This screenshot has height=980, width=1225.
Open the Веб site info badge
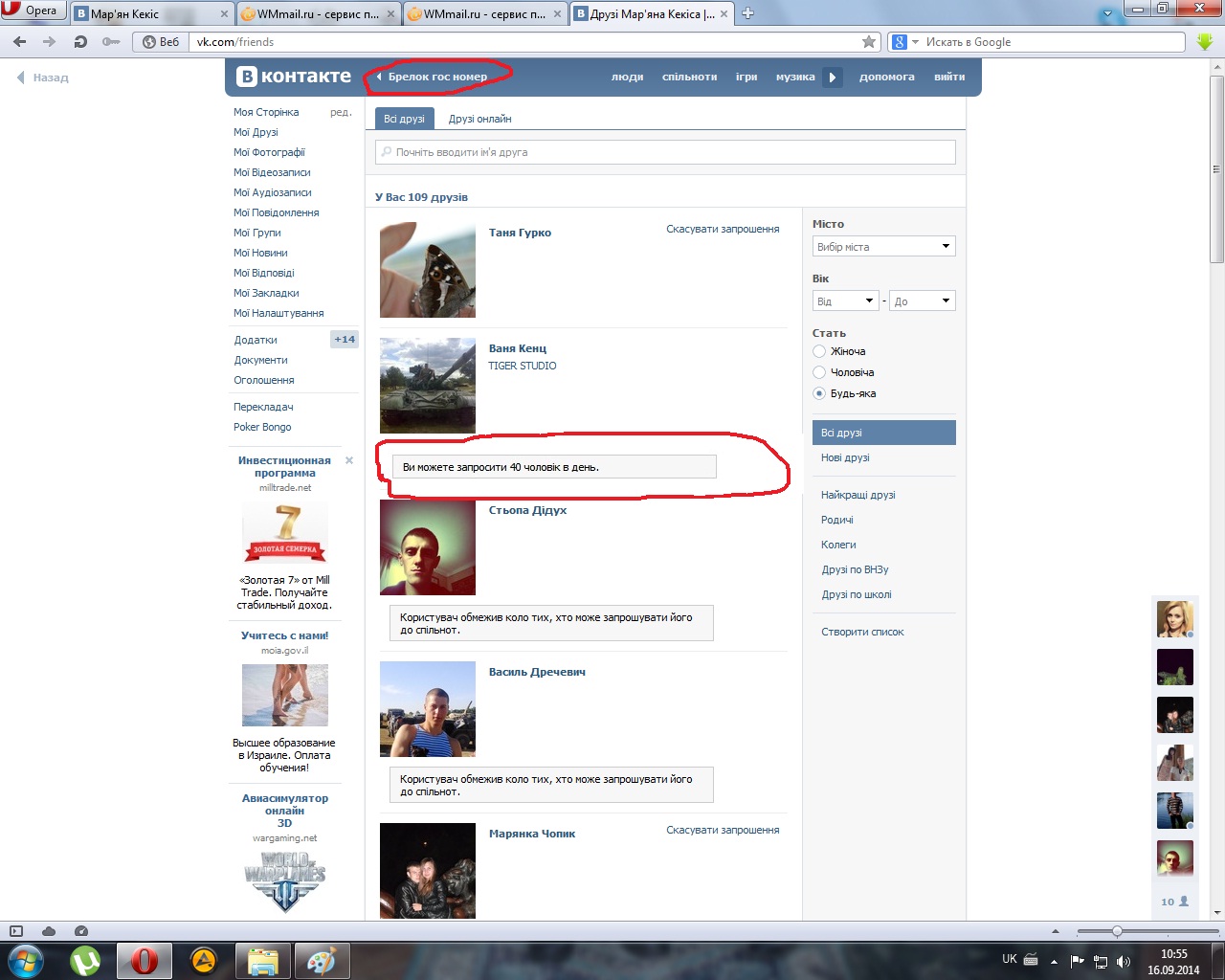click(161, 42)
